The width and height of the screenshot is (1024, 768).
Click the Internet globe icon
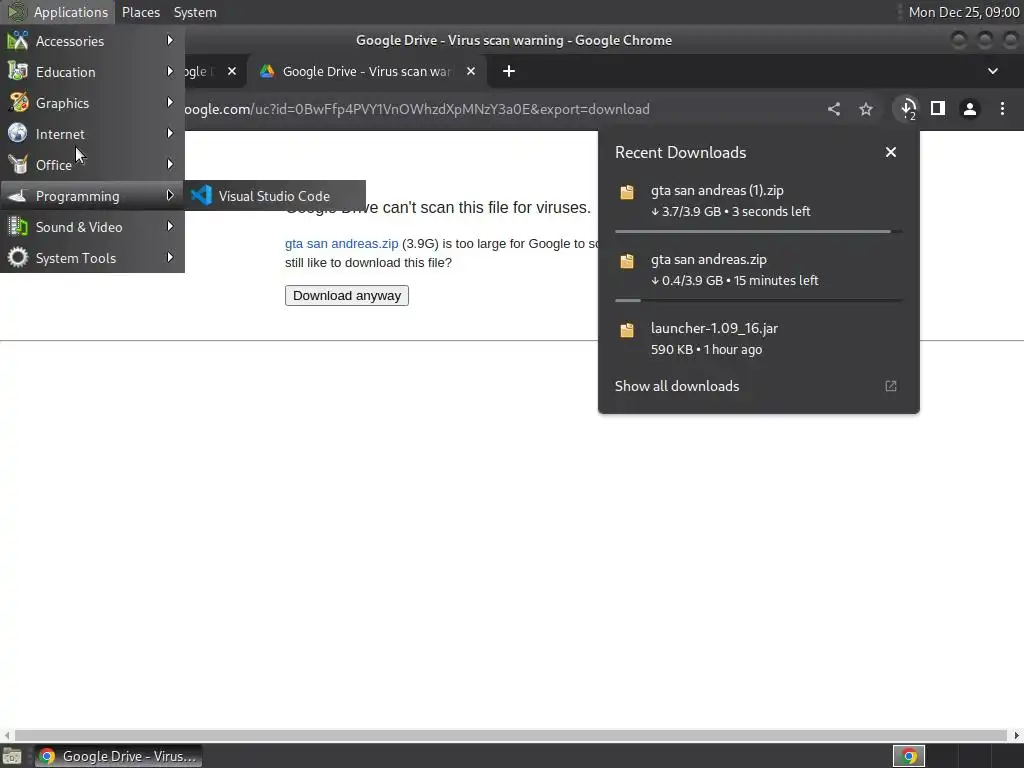(18, 133)
